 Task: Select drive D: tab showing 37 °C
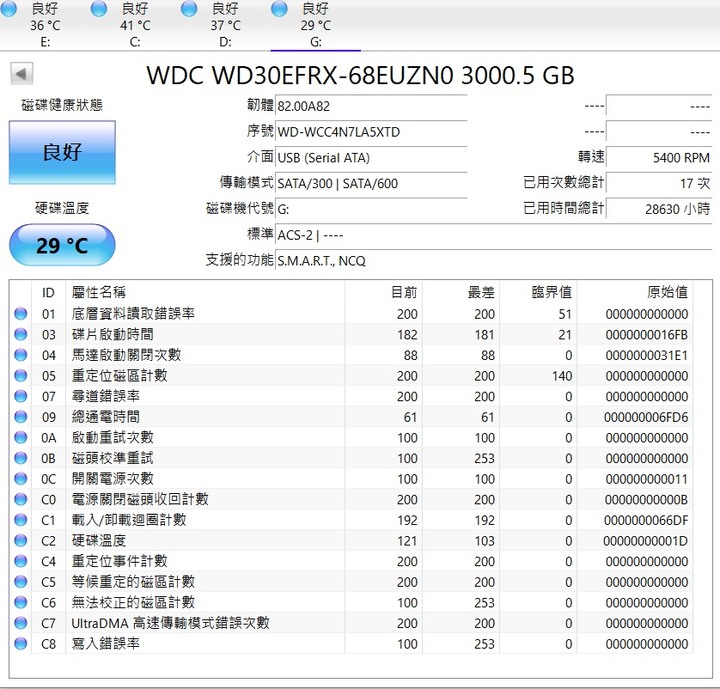coord(225,25)
